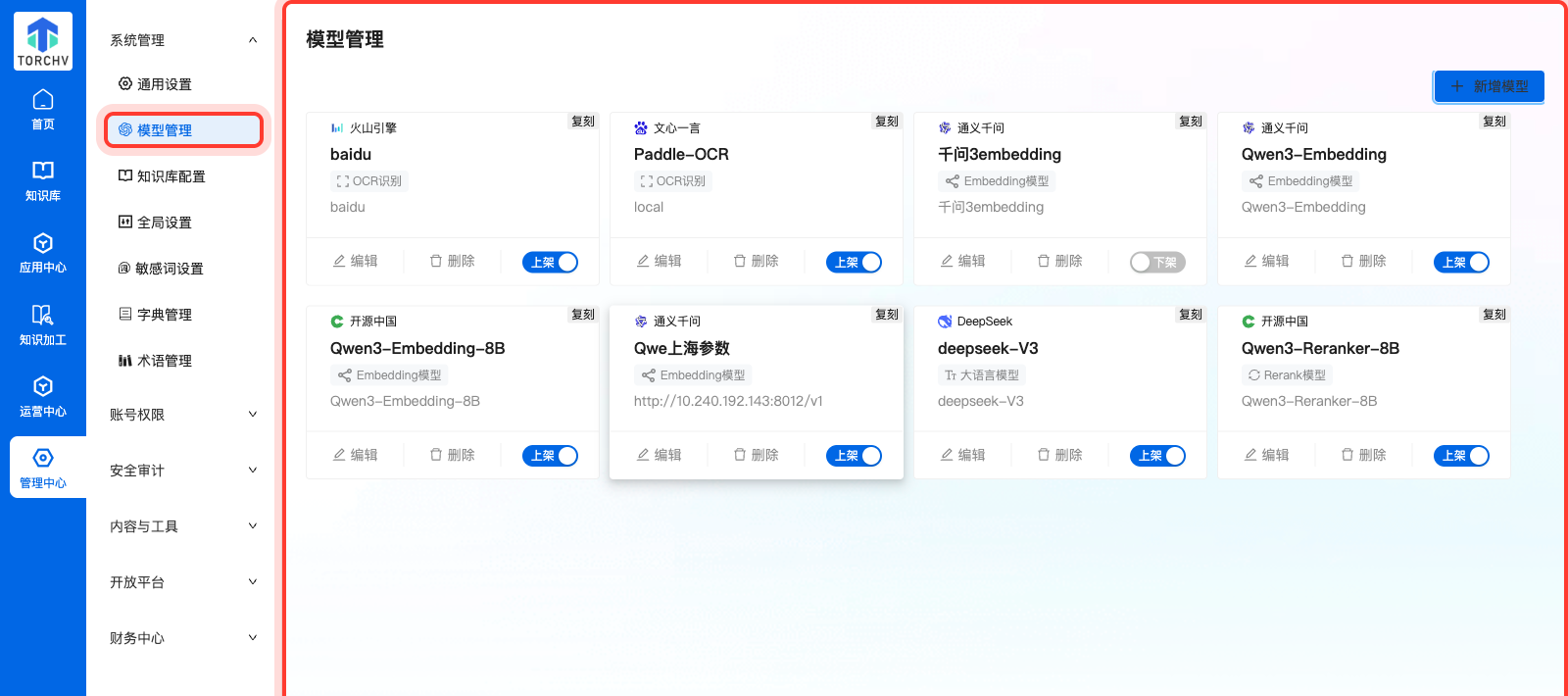Collapse the 系统管理 menu group
Viewport: 1568px width, 696px height.
[182, 40]
